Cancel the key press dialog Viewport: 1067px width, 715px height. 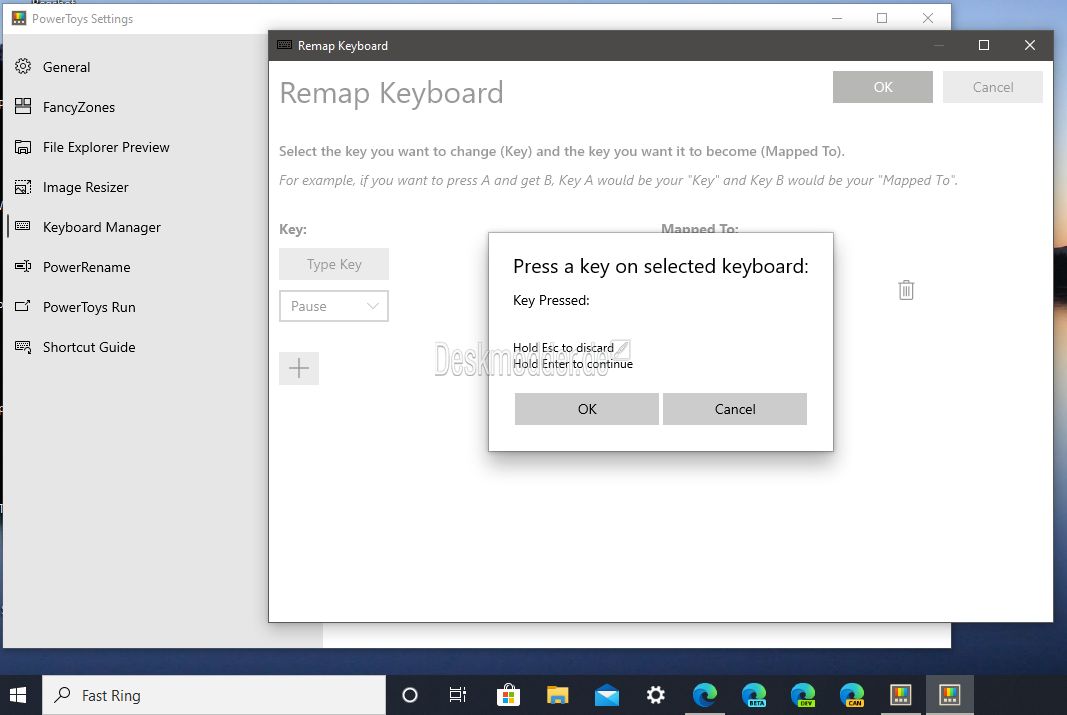tap(735, 409)
